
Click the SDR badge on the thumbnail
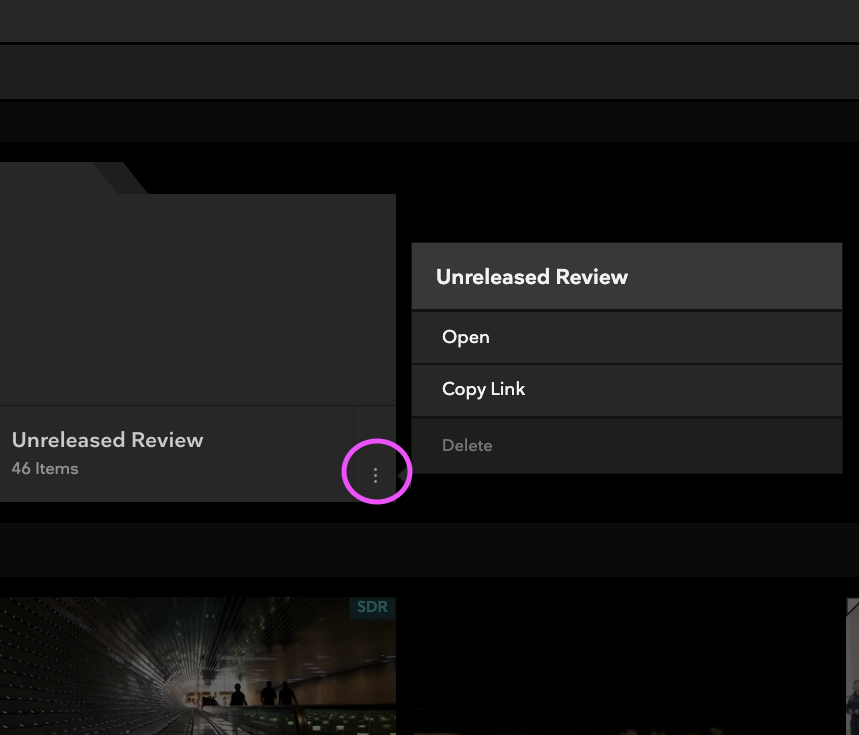(373, 607)
